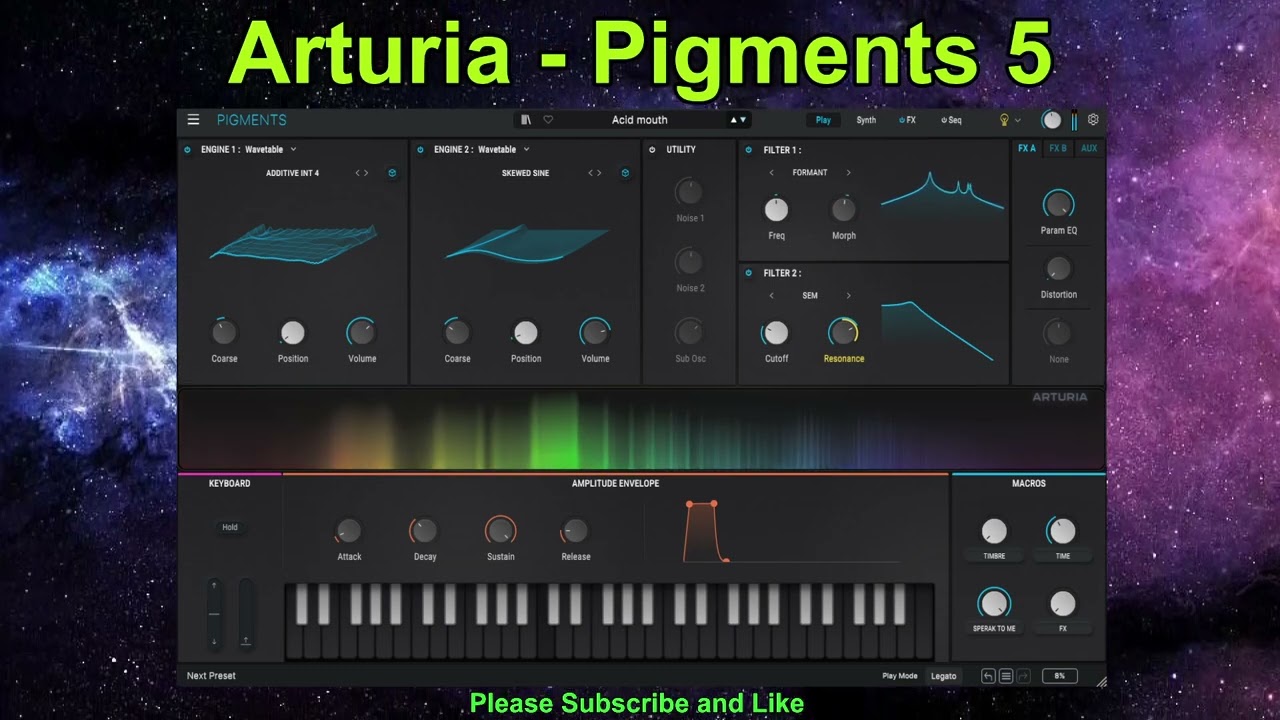Click the Filter 1 formant response graph
1280x720 pixels.
click(942, 193)
